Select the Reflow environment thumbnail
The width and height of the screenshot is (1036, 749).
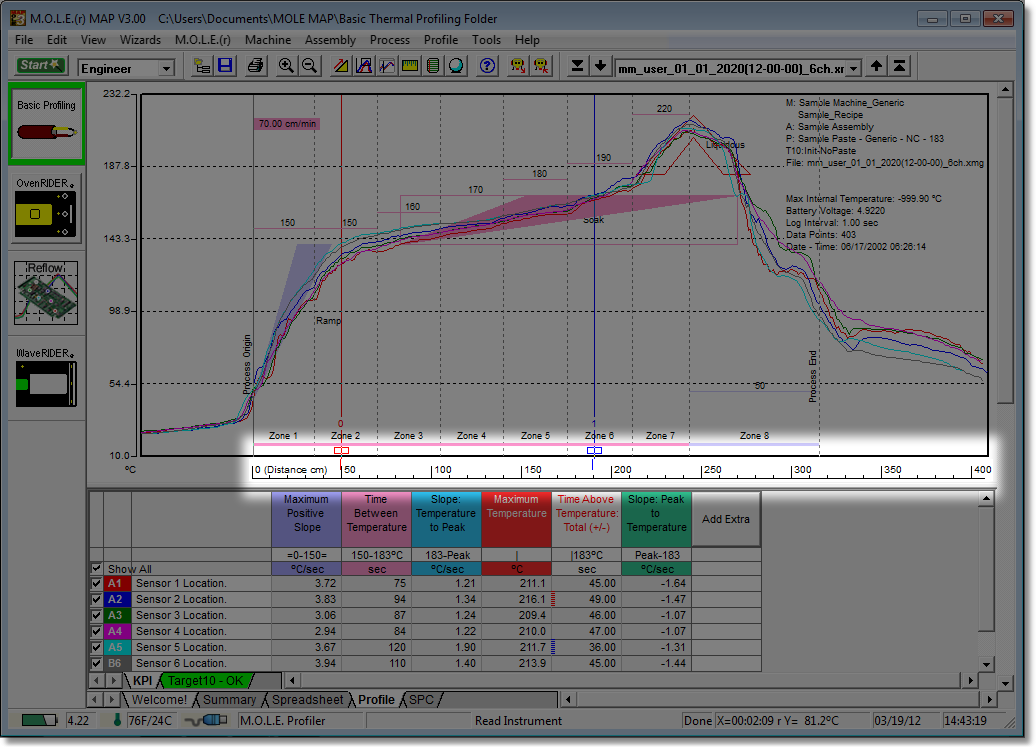46,292
